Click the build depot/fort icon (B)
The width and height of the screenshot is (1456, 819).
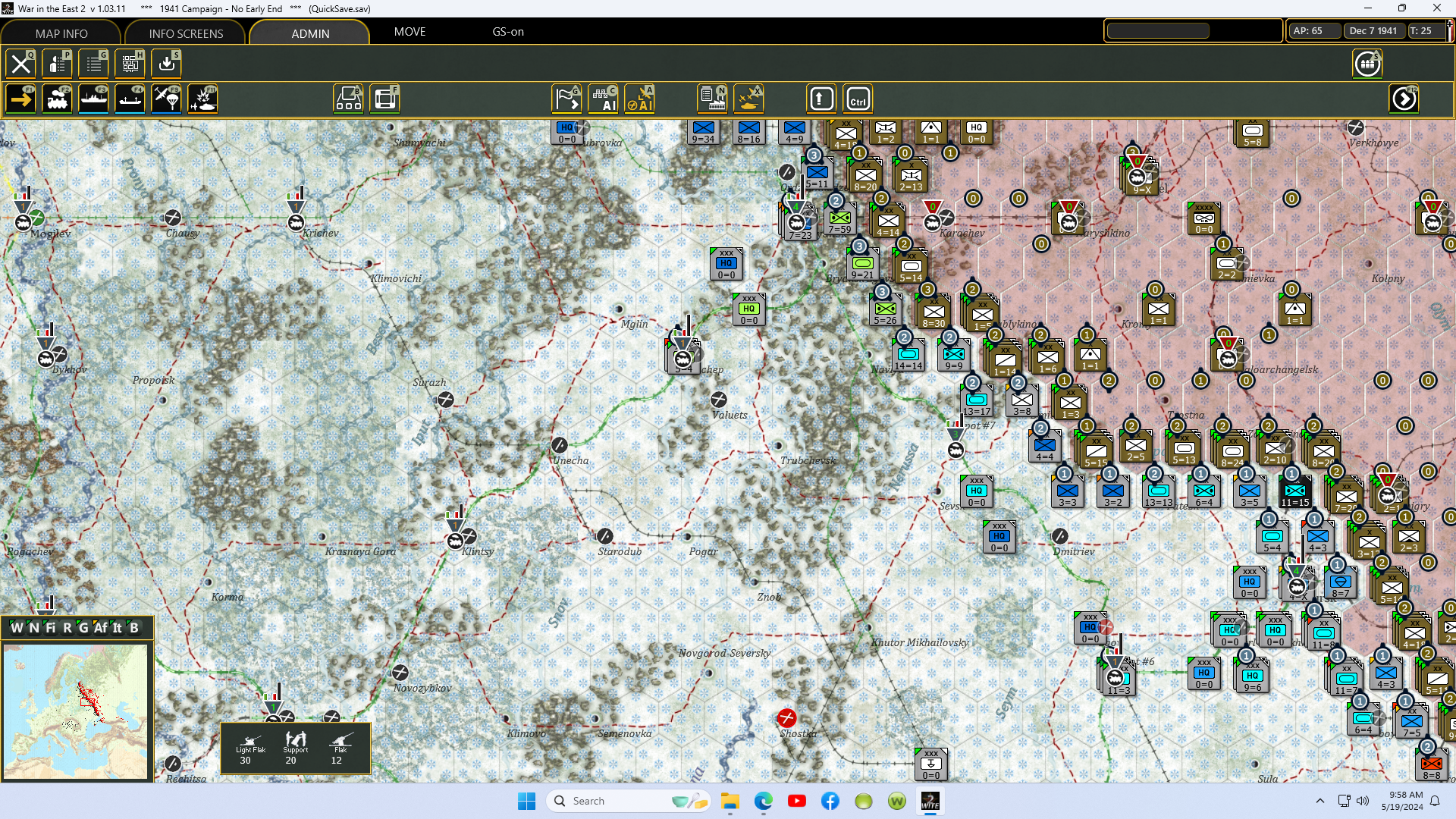tap(348, 99)
